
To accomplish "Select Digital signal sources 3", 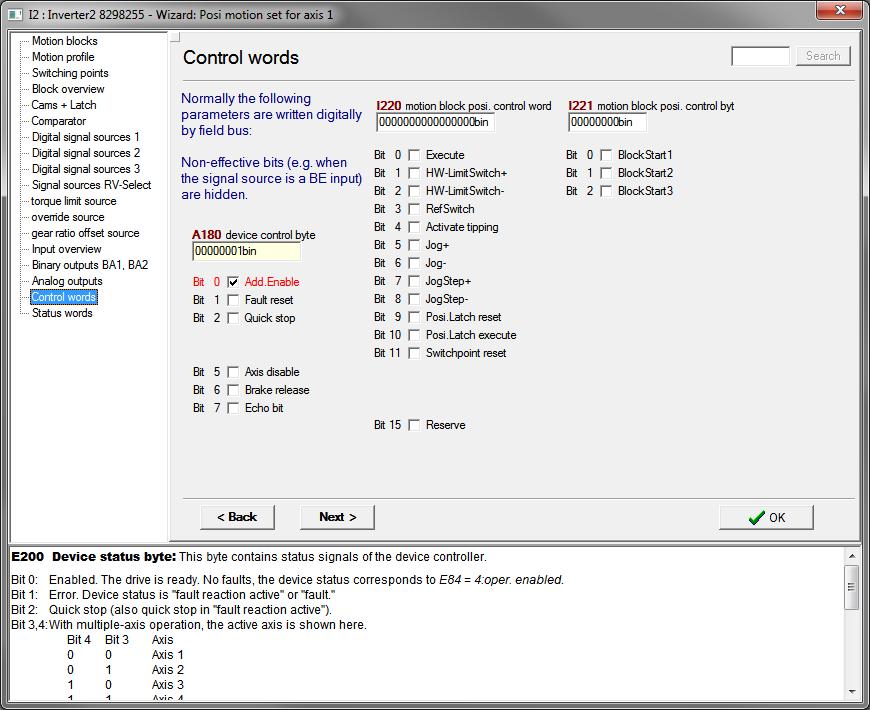I will pos(85,169).
